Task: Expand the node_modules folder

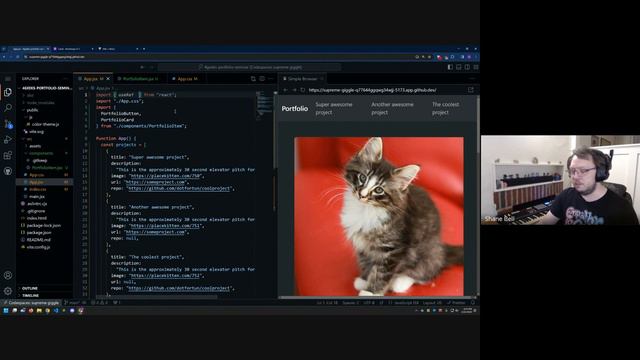Action: pos(40,103)
